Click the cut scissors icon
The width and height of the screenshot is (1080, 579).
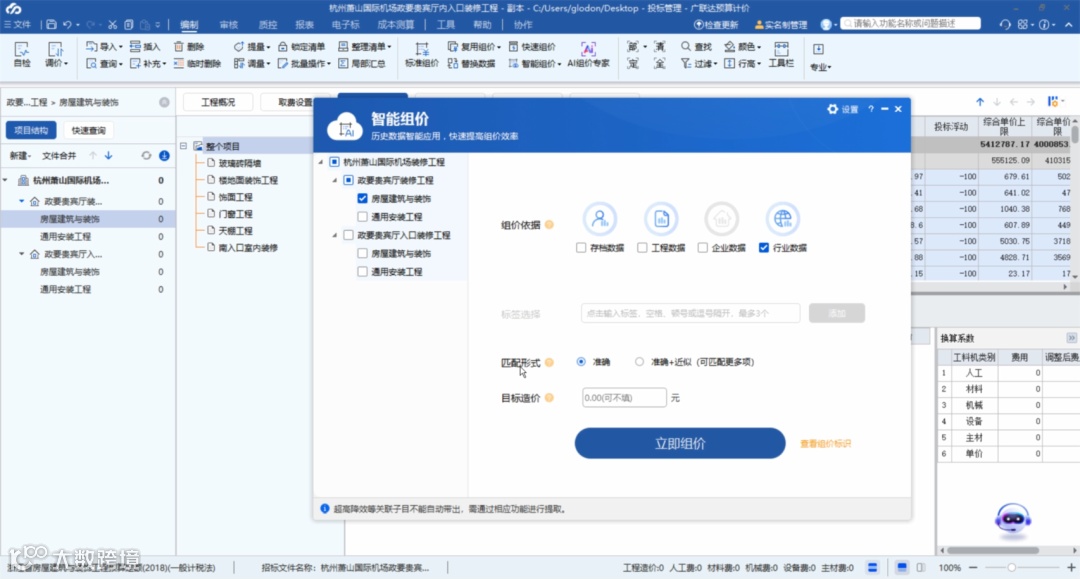tap(112, 24)
